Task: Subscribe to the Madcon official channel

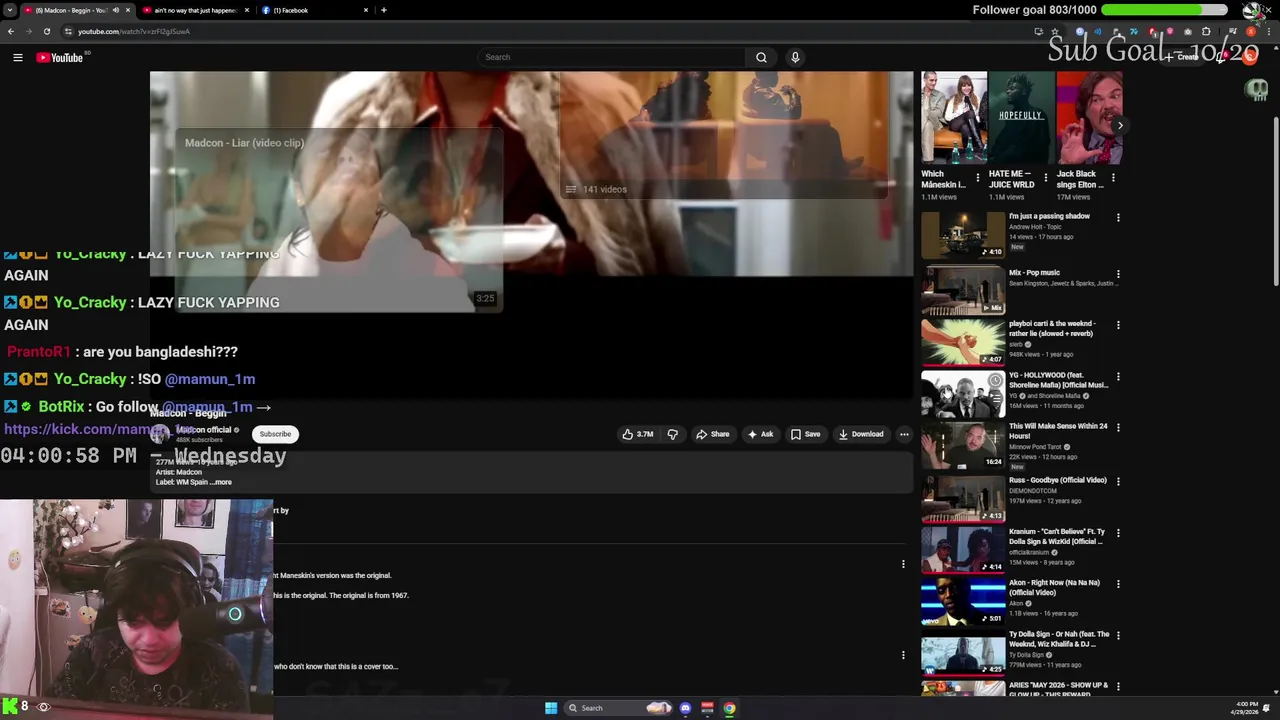Action: tap(275, 434)
